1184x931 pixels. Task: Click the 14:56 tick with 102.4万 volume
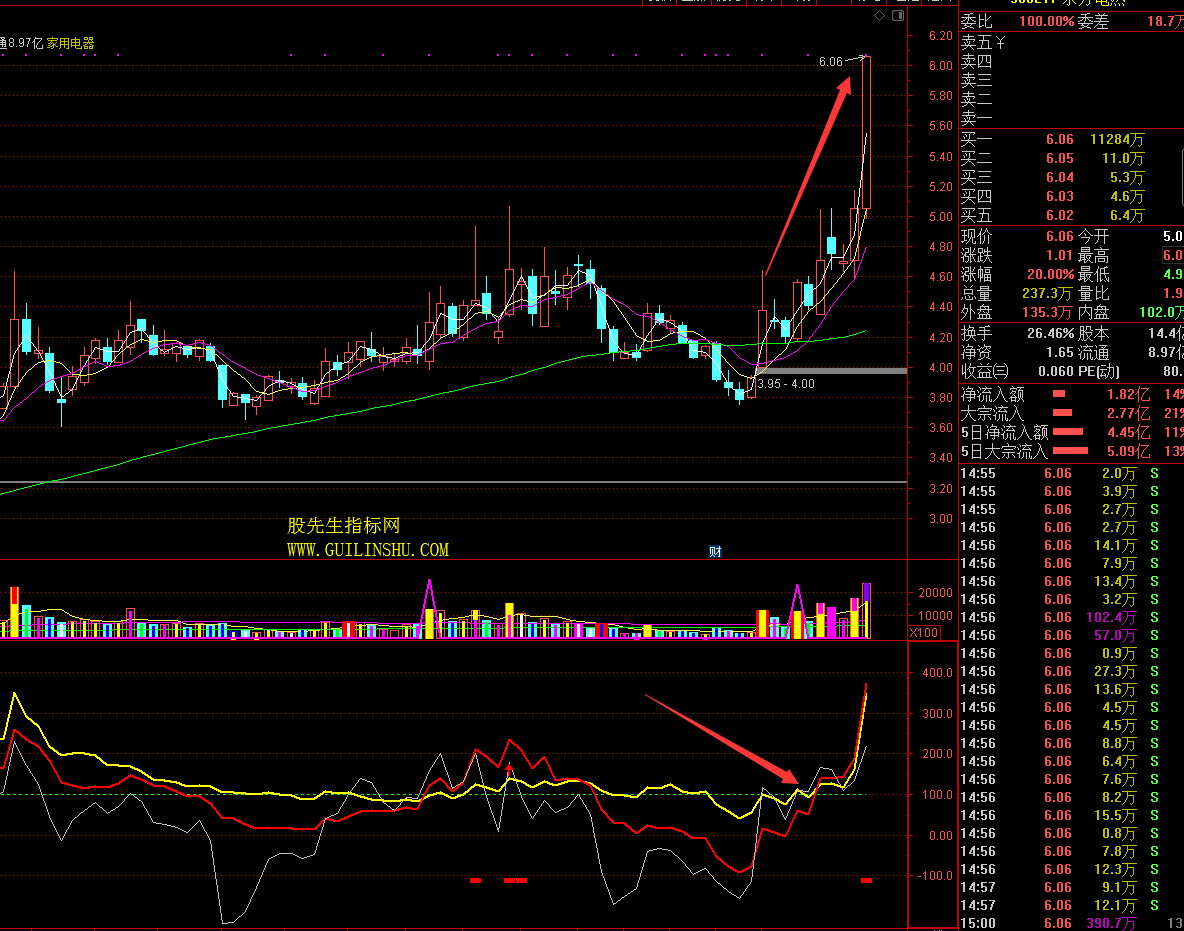(x=1071, y=617)
